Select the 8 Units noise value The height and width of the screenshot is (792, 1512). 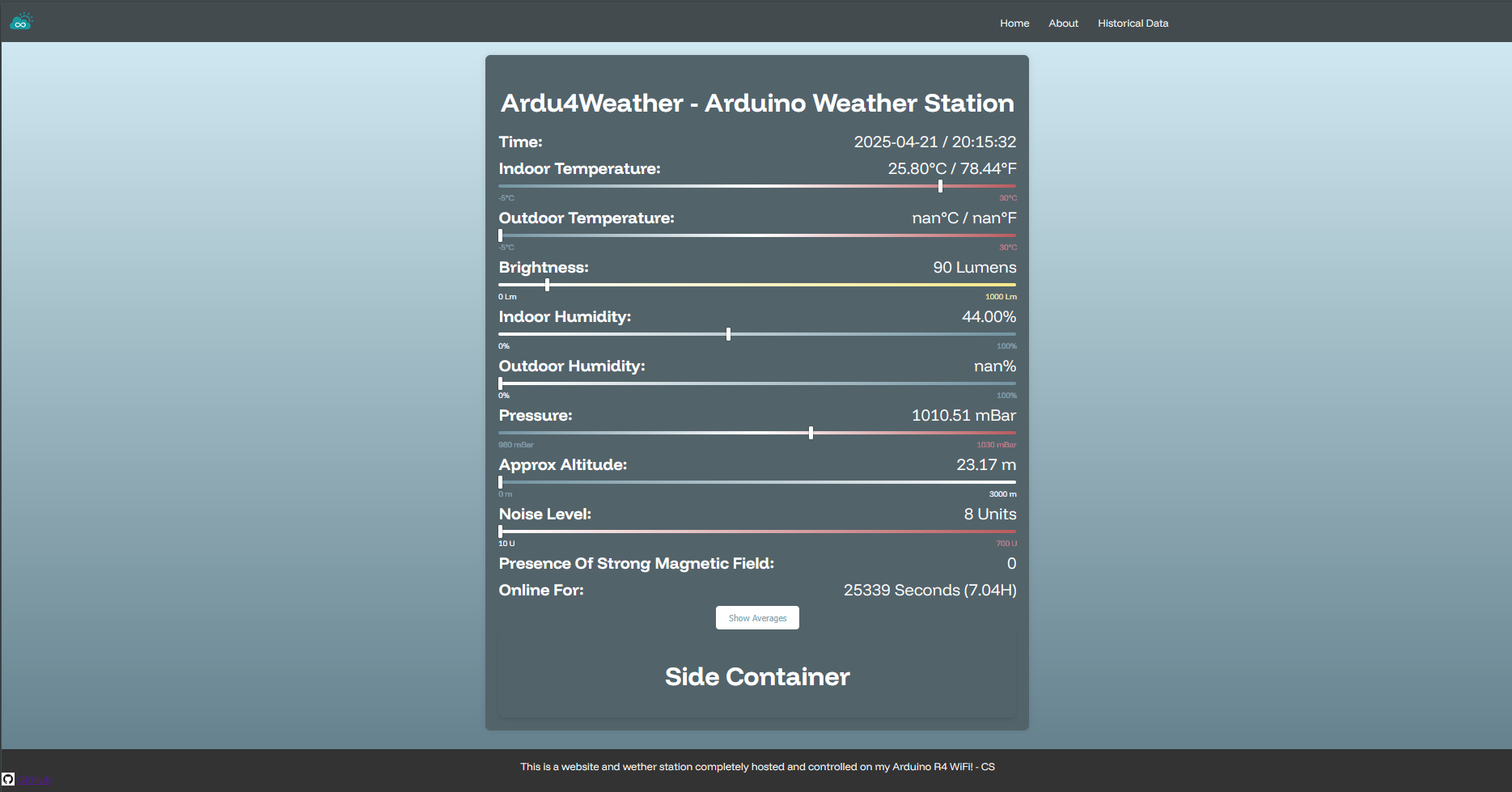tap(990, 514)
